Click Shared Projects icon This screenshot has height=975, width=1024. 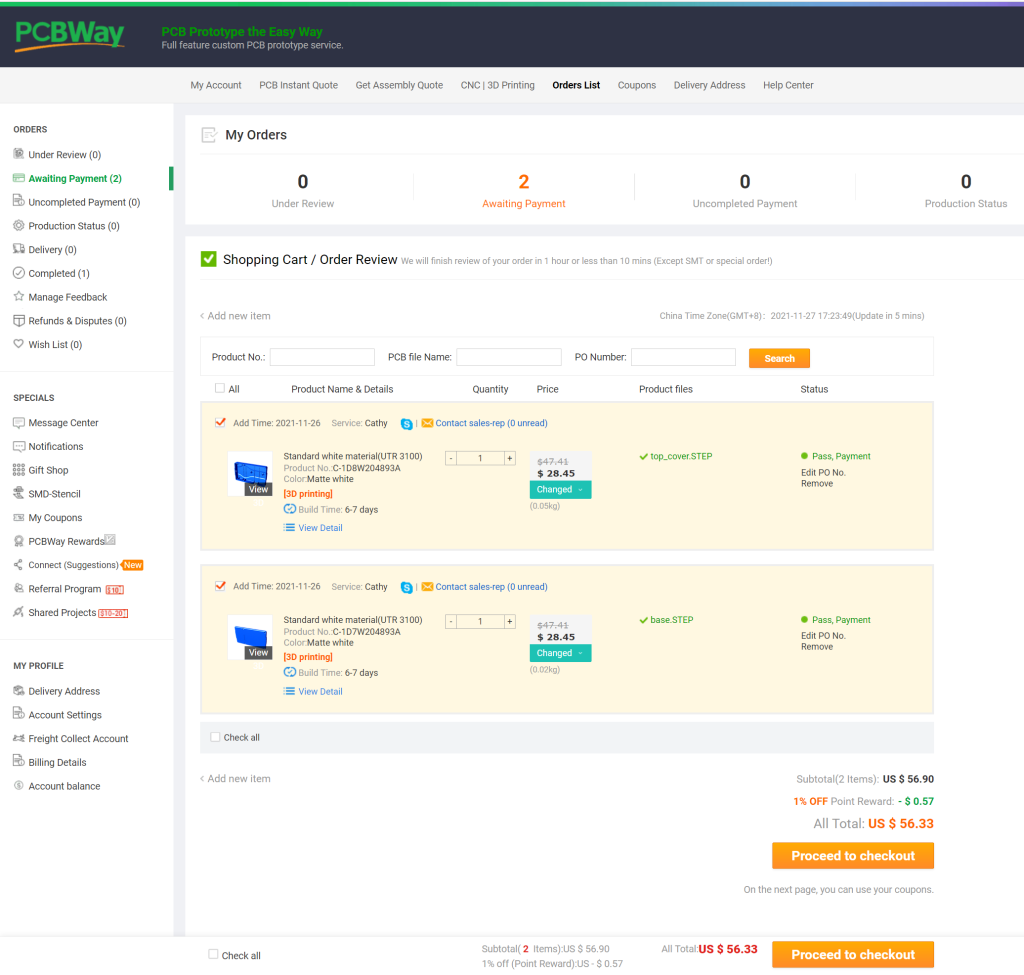click(x=19, y=613)
